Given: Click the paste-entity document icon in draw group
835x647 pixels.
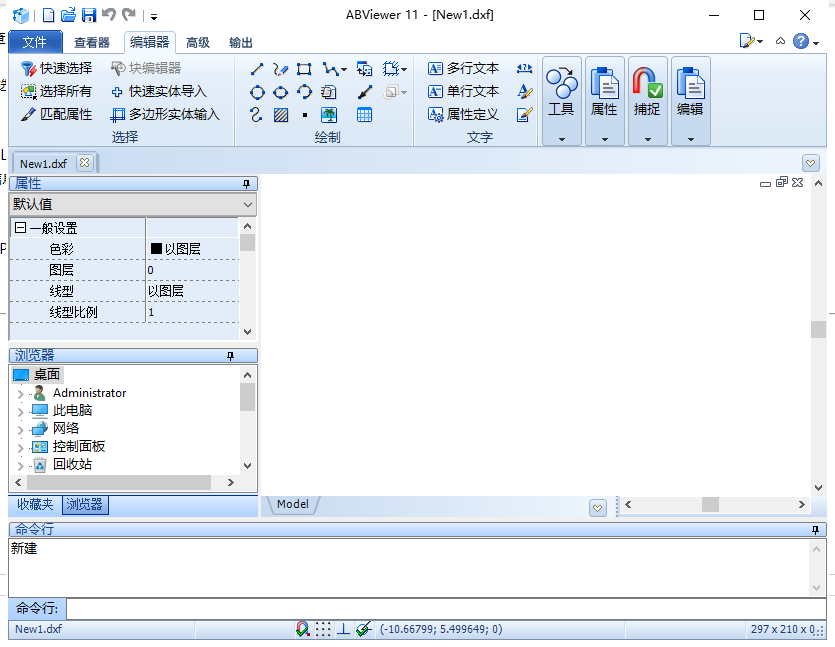Looking at the screenshot, I should coord(329,92).
